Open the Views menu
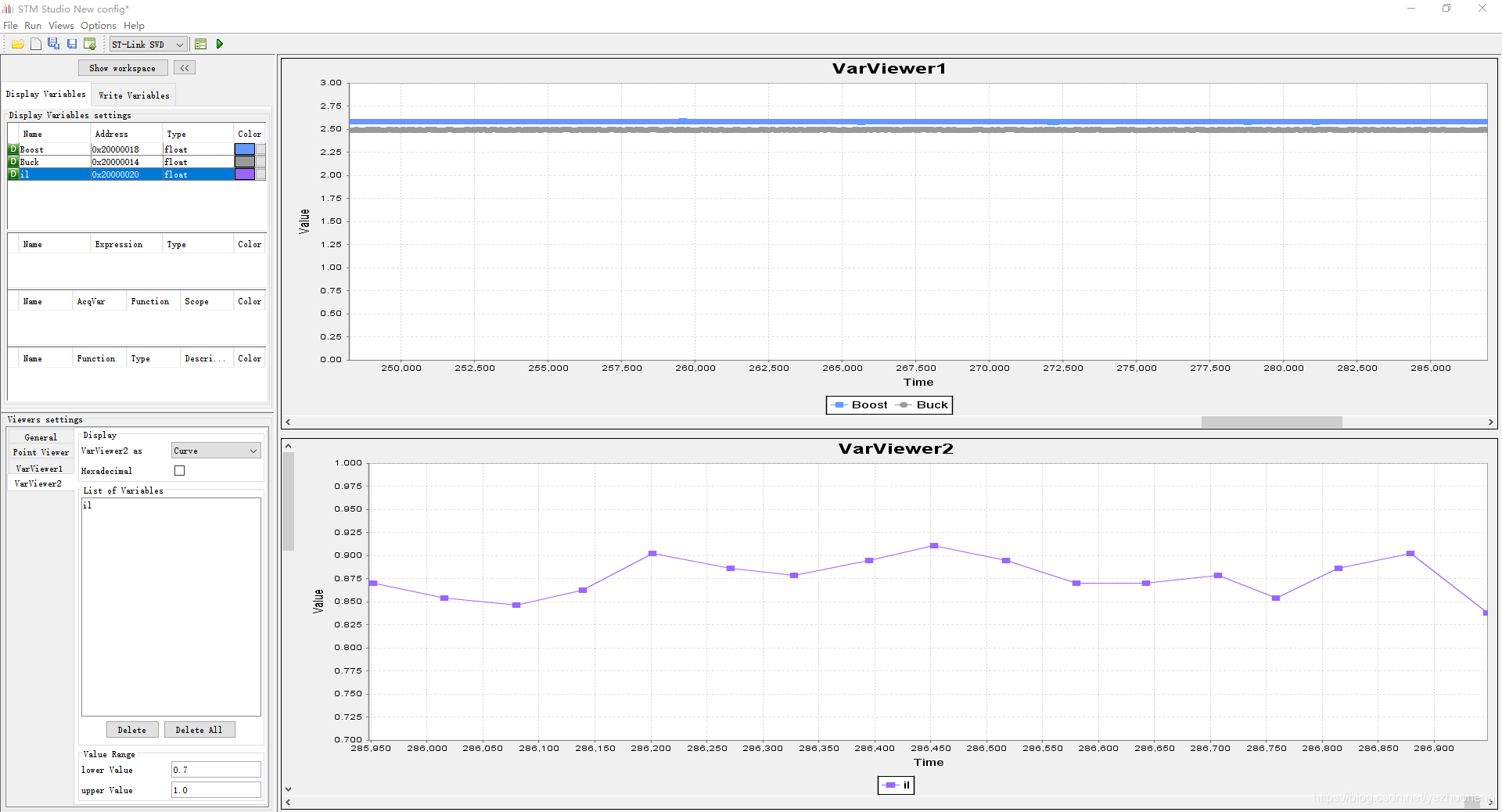This screenshot has width=1502, height=812. (x=61, y=26)
